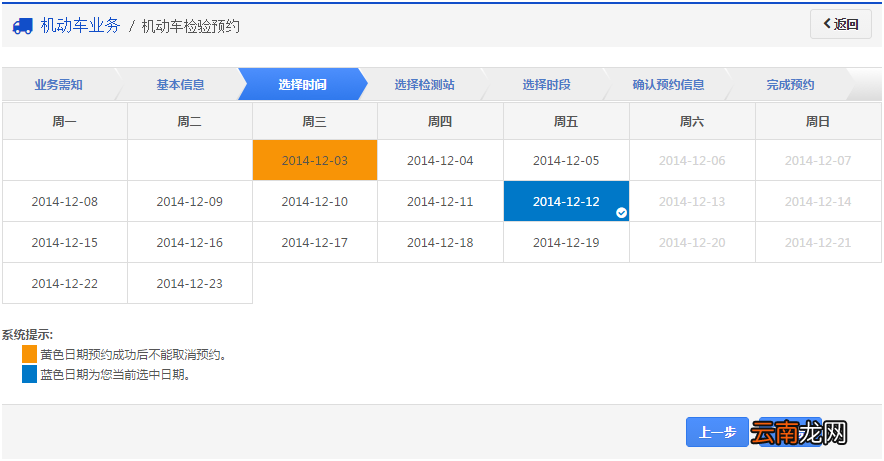This screenshot has width=884, height=461.
Task: Switch to the 选择检测站 step
Action: [424, 85]
